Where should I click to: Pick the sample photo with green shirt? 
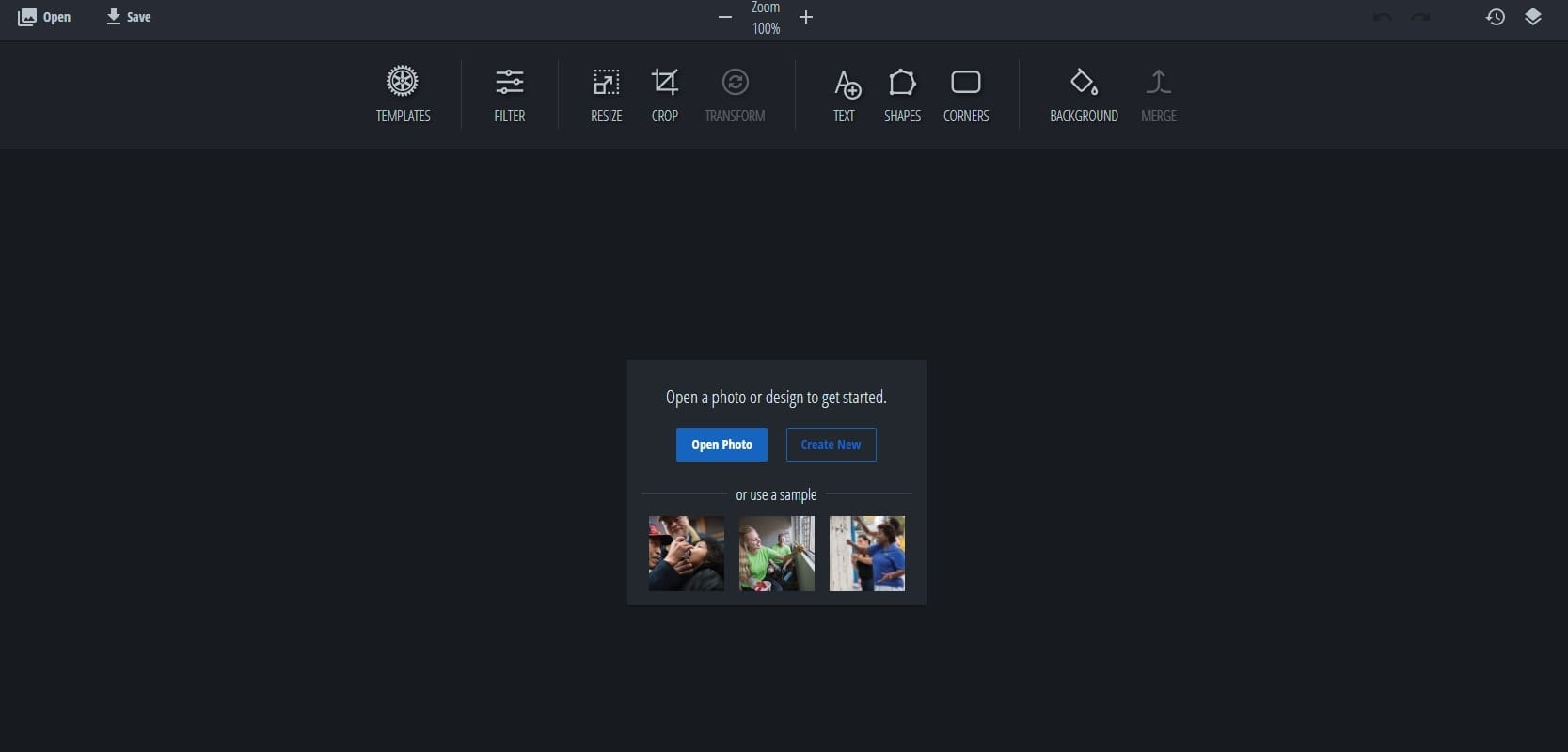(x=777, y=554)
